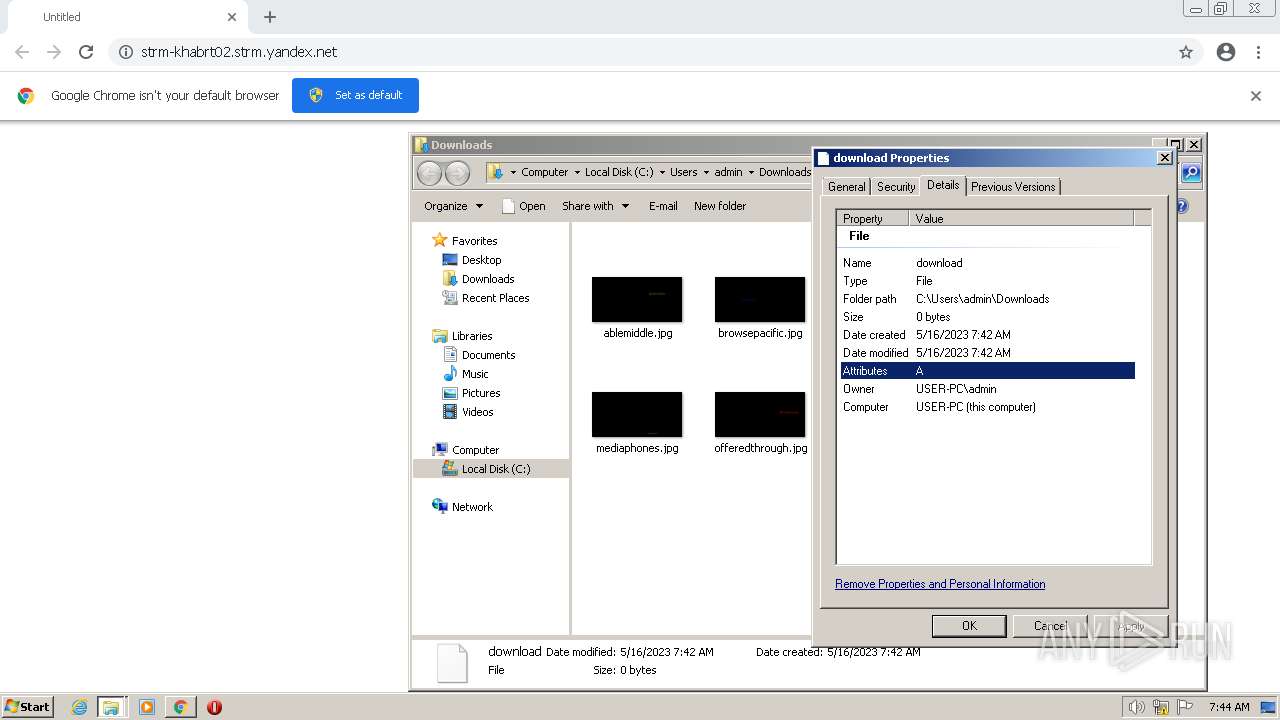
Task: Select the Size 0 bytes row
Action: [988, 317]
